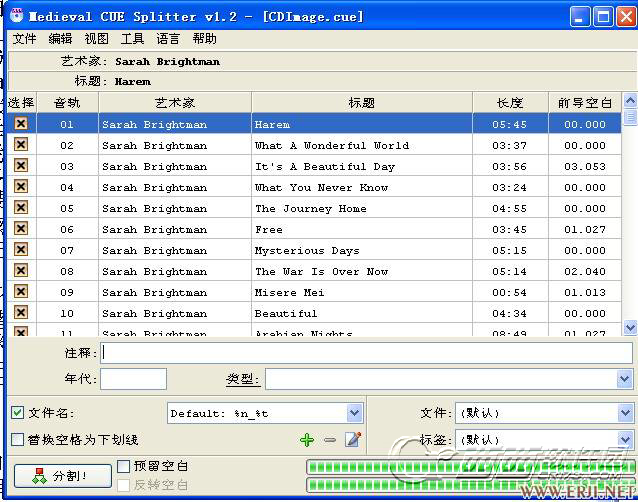Click the track list scrollbar thumb
Screen dimensions: 638x502
(x=630, y=118)
